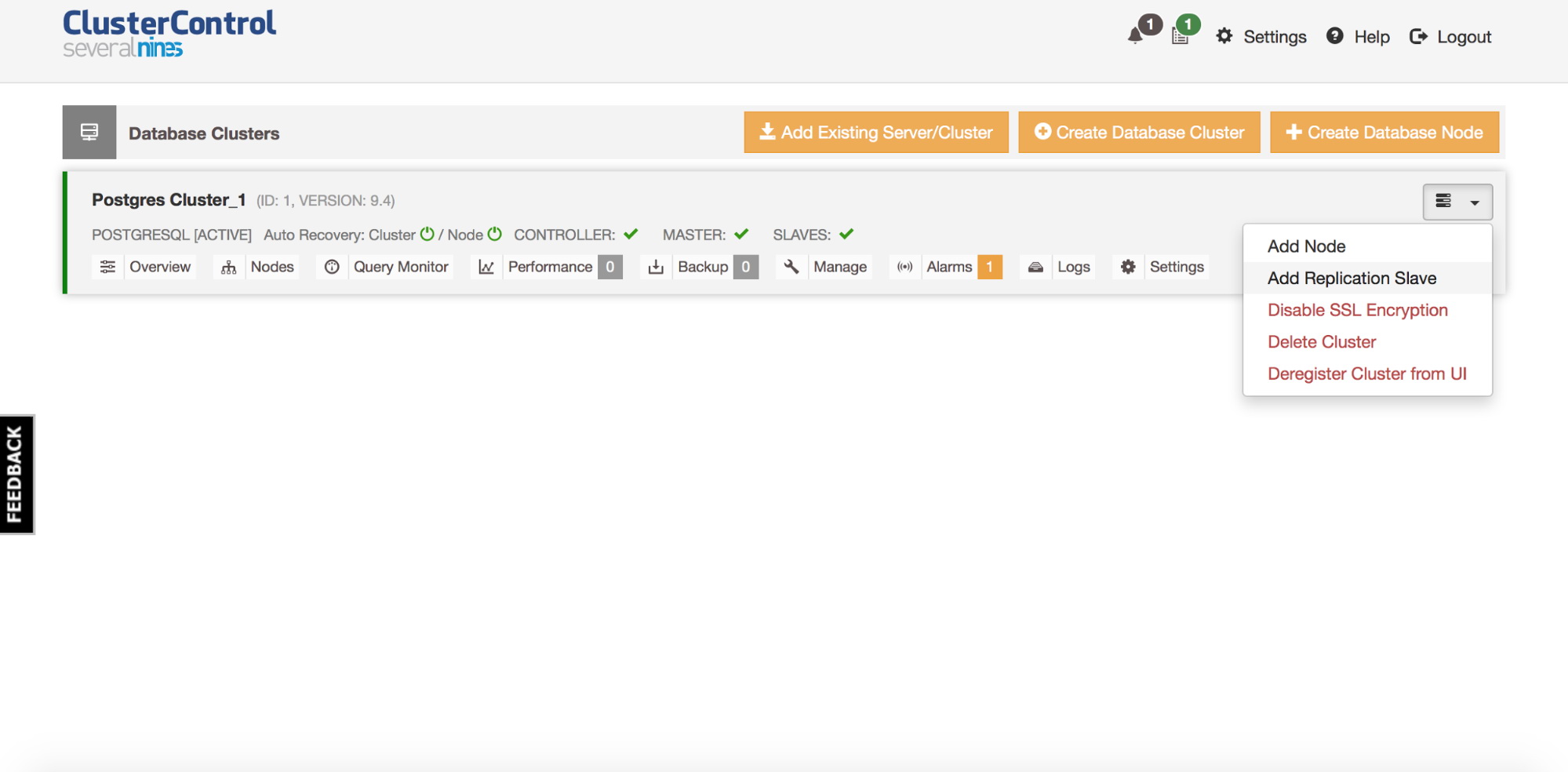Select Deregister Cluster from UI

coord(1367,373)
